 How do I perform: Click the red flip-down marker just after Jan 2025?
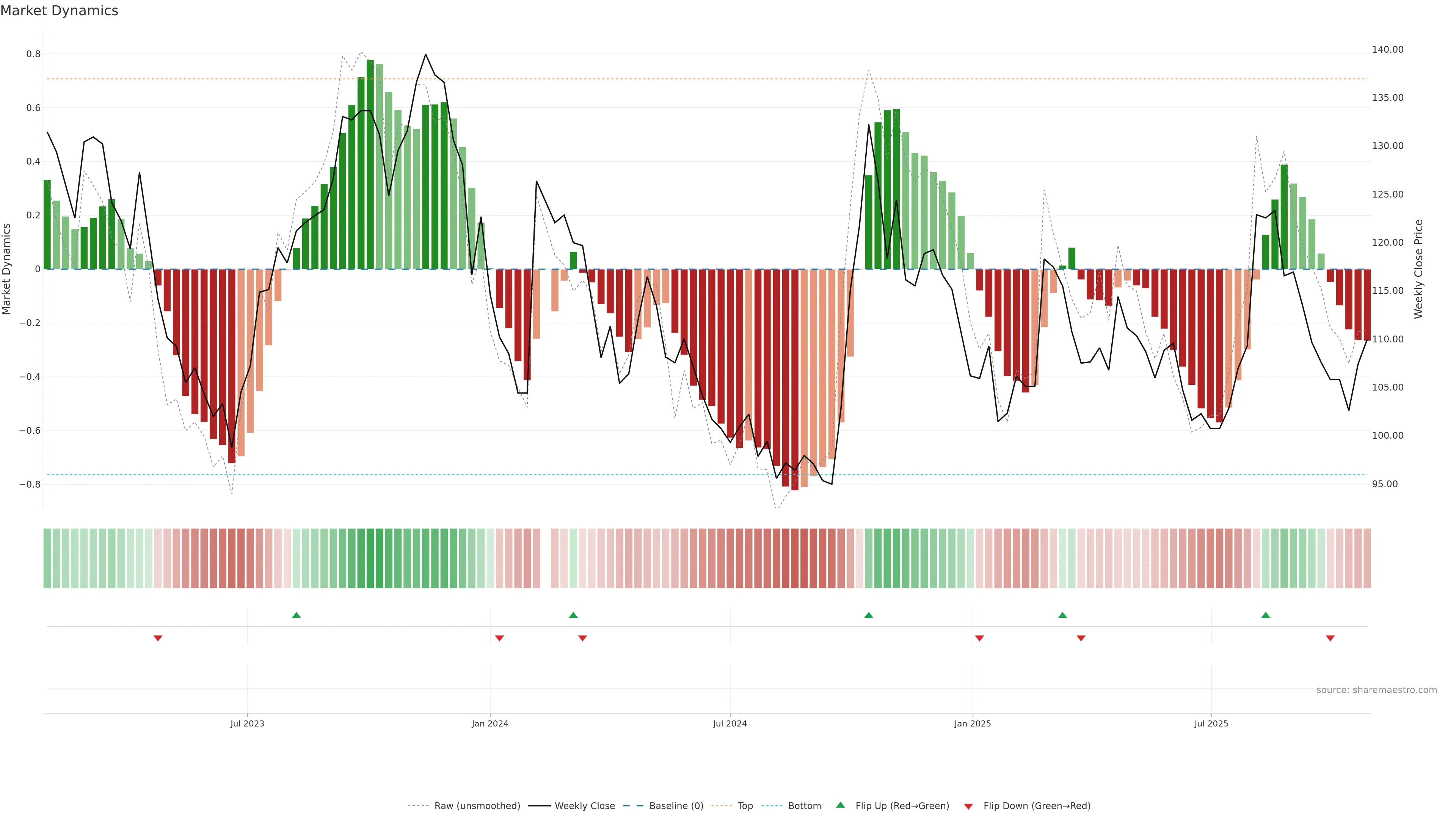979,638
